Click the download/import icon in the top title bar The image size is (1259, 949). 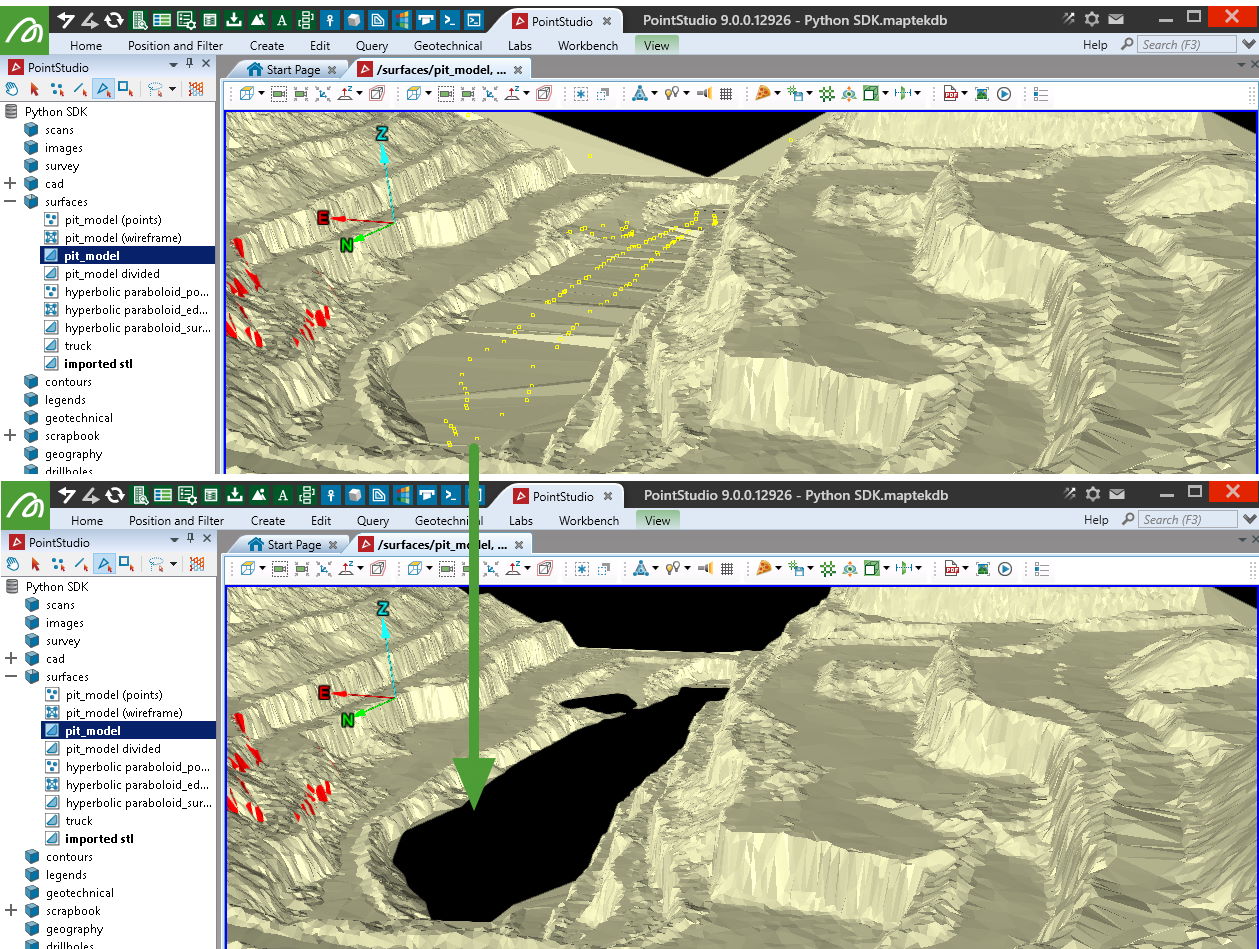click(234, 19)
